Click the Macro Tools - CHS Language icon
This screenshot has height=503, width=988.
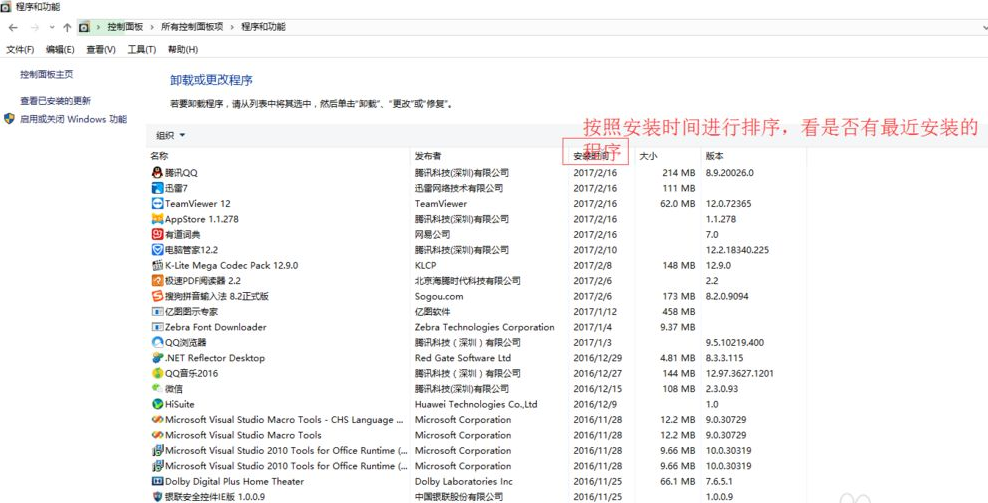[158, 419]
